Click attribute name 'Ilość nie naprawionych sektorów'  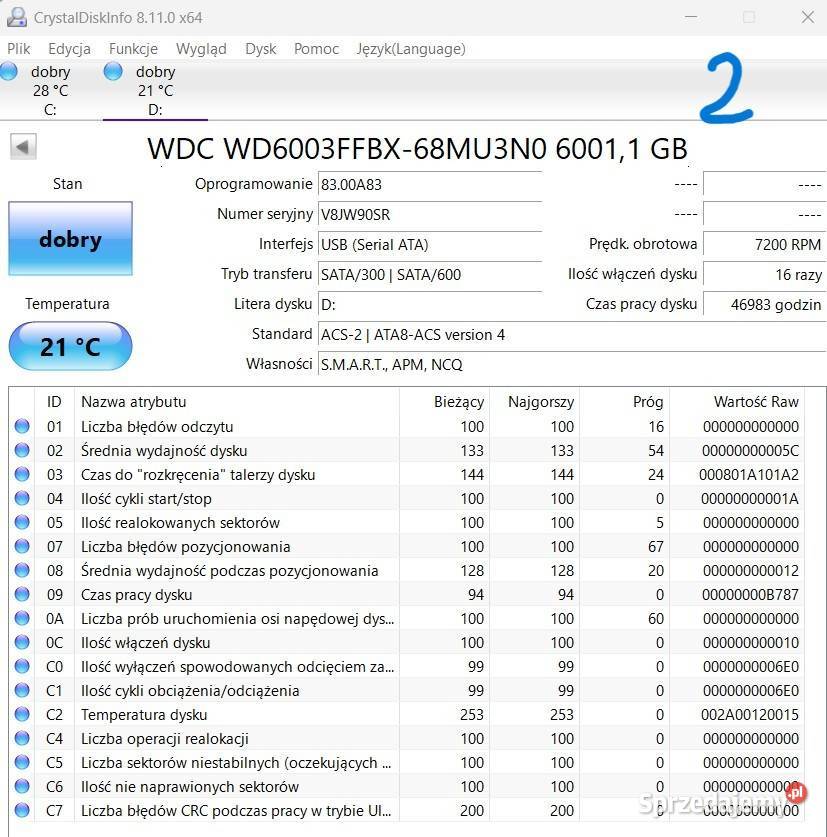[190, 787]
